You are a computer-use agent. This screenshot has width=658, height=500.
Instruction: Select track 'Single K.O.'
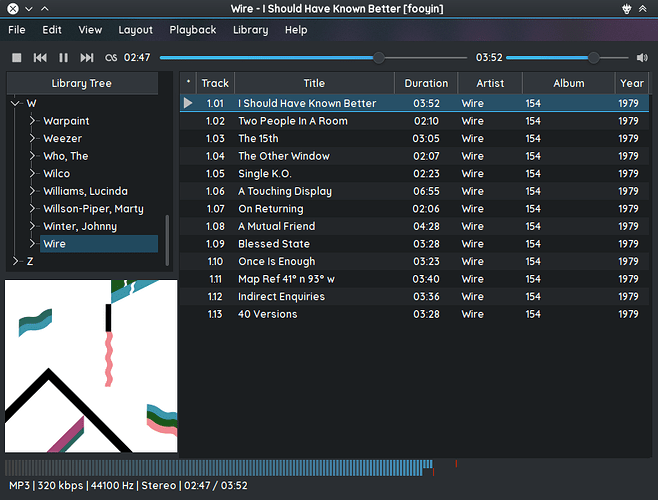[x=415, y=174]
